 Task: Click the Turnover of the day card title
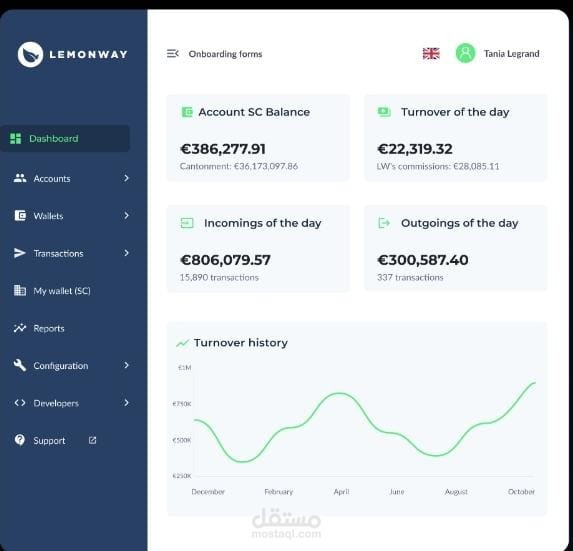(x=455, y=112)
